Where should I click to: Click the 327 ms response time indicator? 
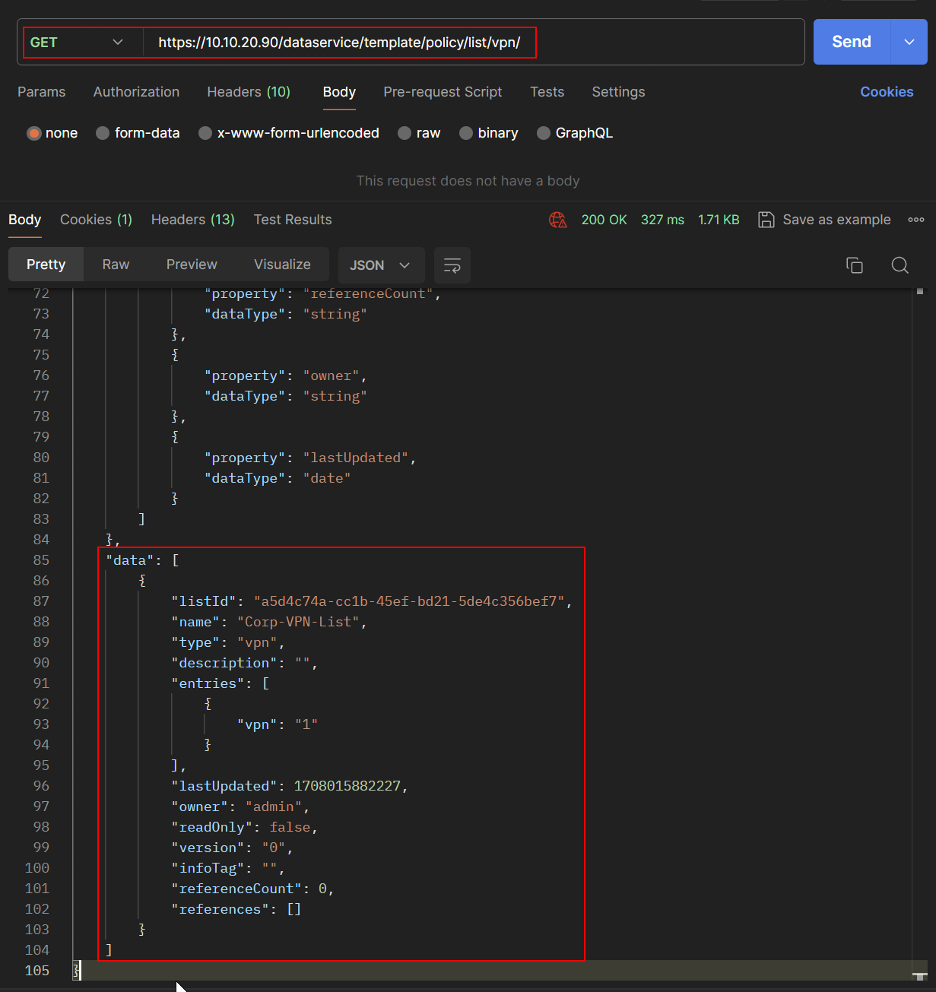662,219
